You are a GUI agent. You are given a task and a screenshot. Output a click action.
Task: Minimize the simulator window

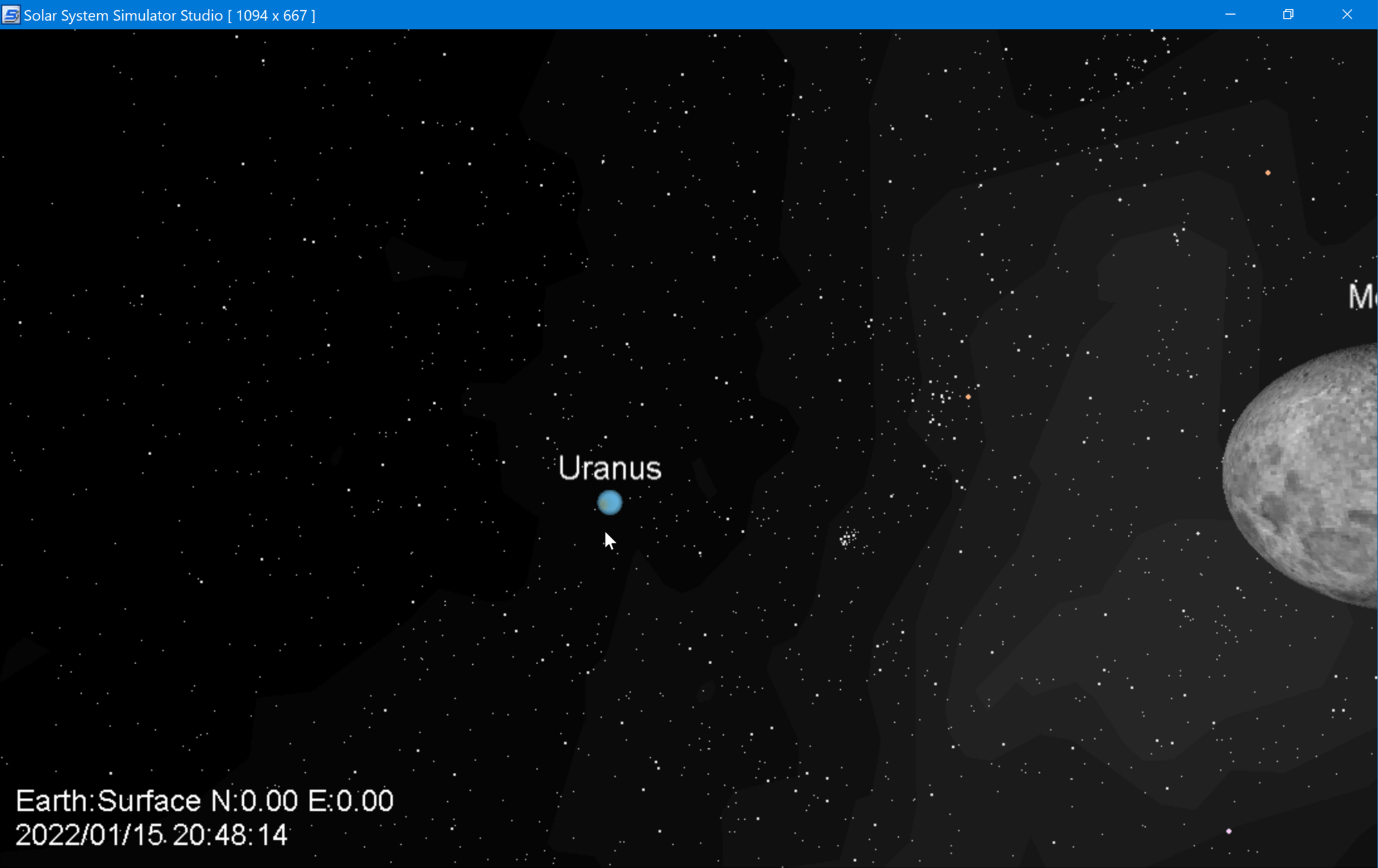(x=1230, y=14)
